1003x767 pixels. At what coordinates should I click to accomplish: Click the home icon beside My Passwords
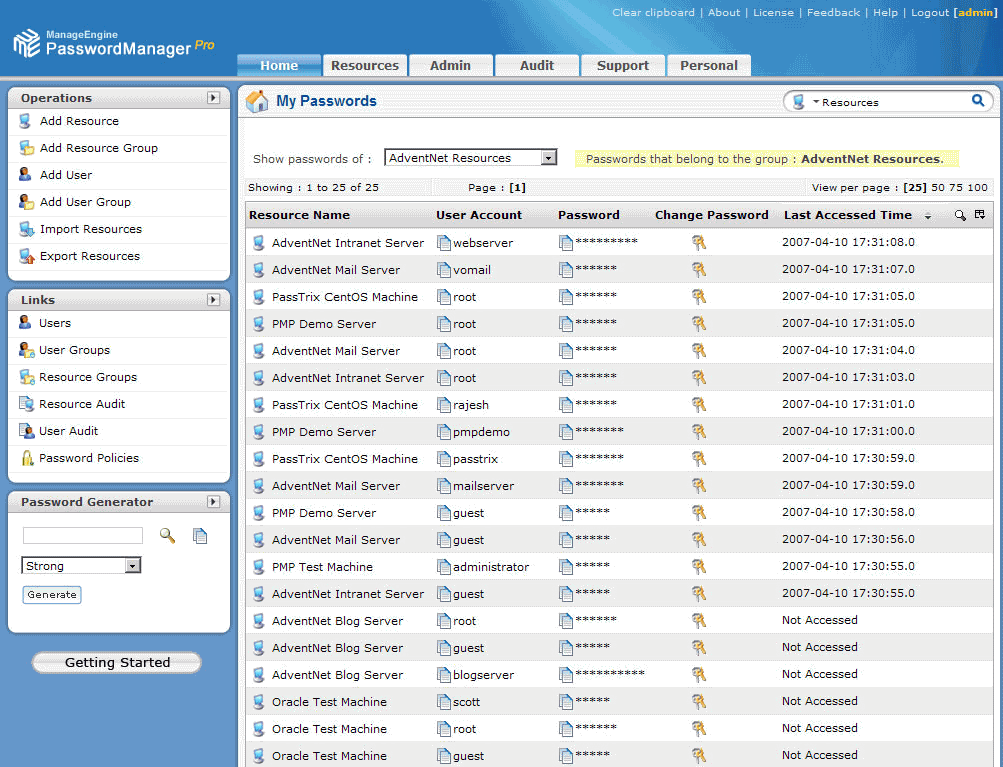[257, 101]
